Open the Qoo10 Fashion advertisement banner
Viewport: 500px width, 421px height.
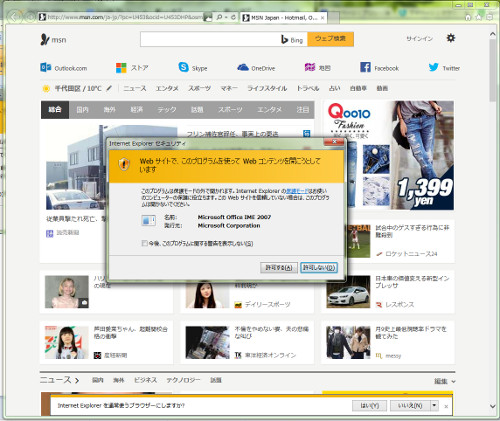point(389,155)
